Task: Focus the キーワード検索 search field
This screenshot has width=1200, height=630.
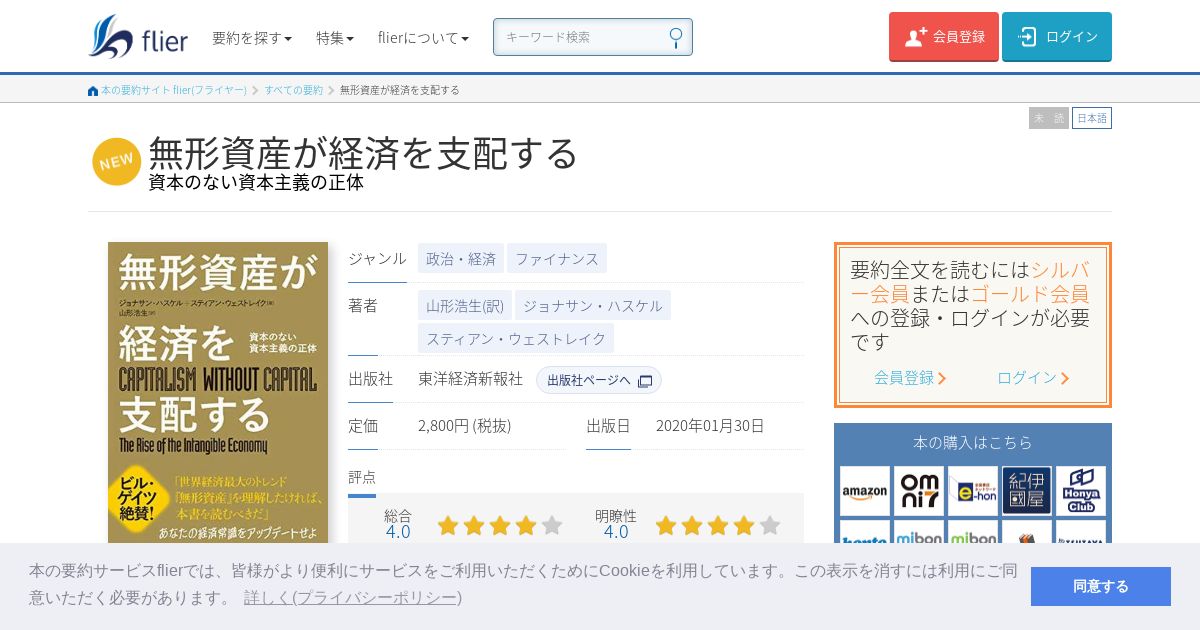Action: point(593,37)
